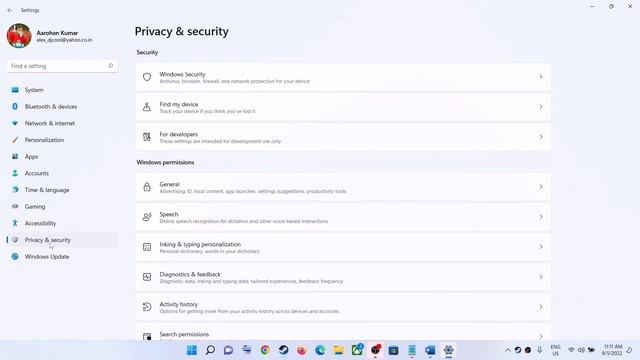Screen dimensions: 640x360
Task: Click the Network wifi icon in sidebar
Action: tap(15, 123)
